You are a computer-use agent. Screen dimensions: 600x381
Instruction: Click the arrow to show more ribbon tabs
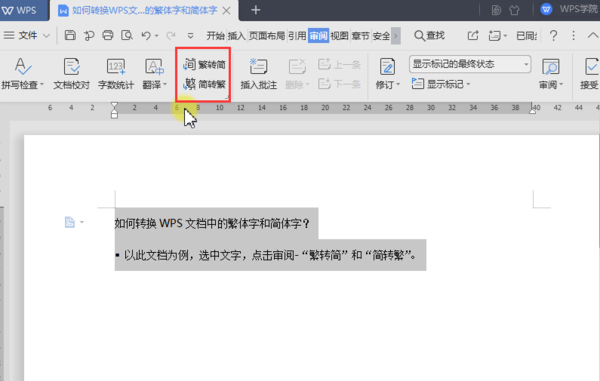point(396,36)
